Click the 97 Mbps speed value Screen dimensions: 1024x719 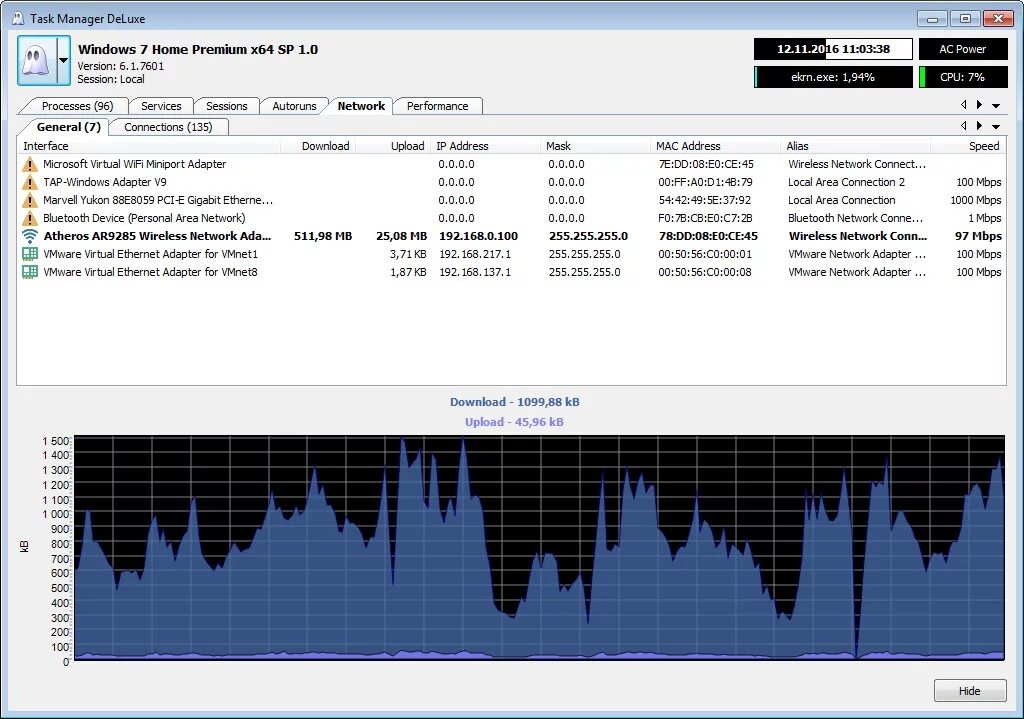(978, 236)
